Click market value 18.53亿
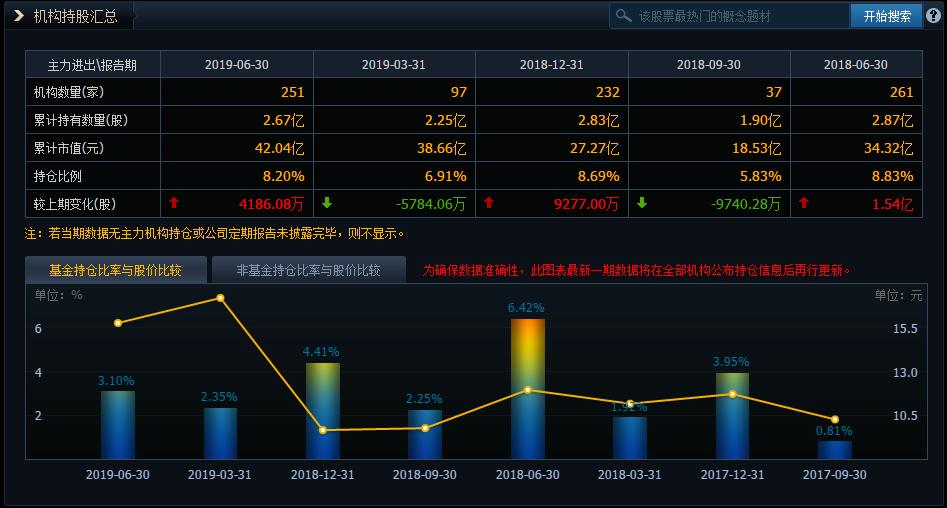 (x=757, y=148)
